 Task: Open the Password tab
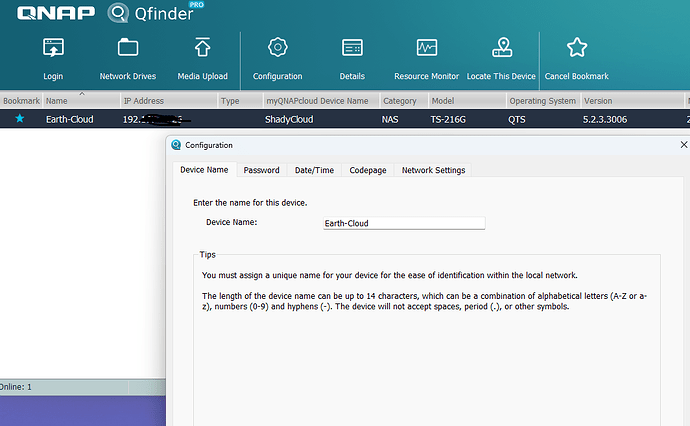(x=261, y=170)
